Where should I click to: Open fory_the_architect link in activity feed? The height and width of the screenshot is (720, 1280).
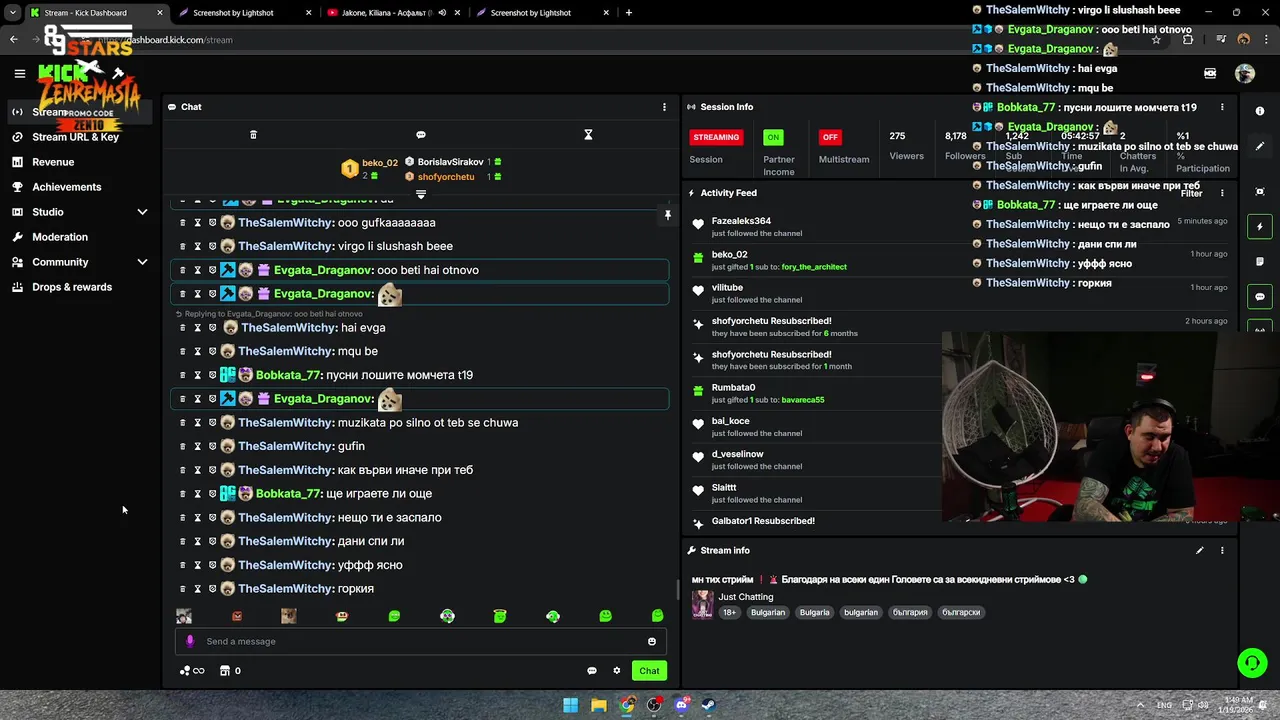814,267
